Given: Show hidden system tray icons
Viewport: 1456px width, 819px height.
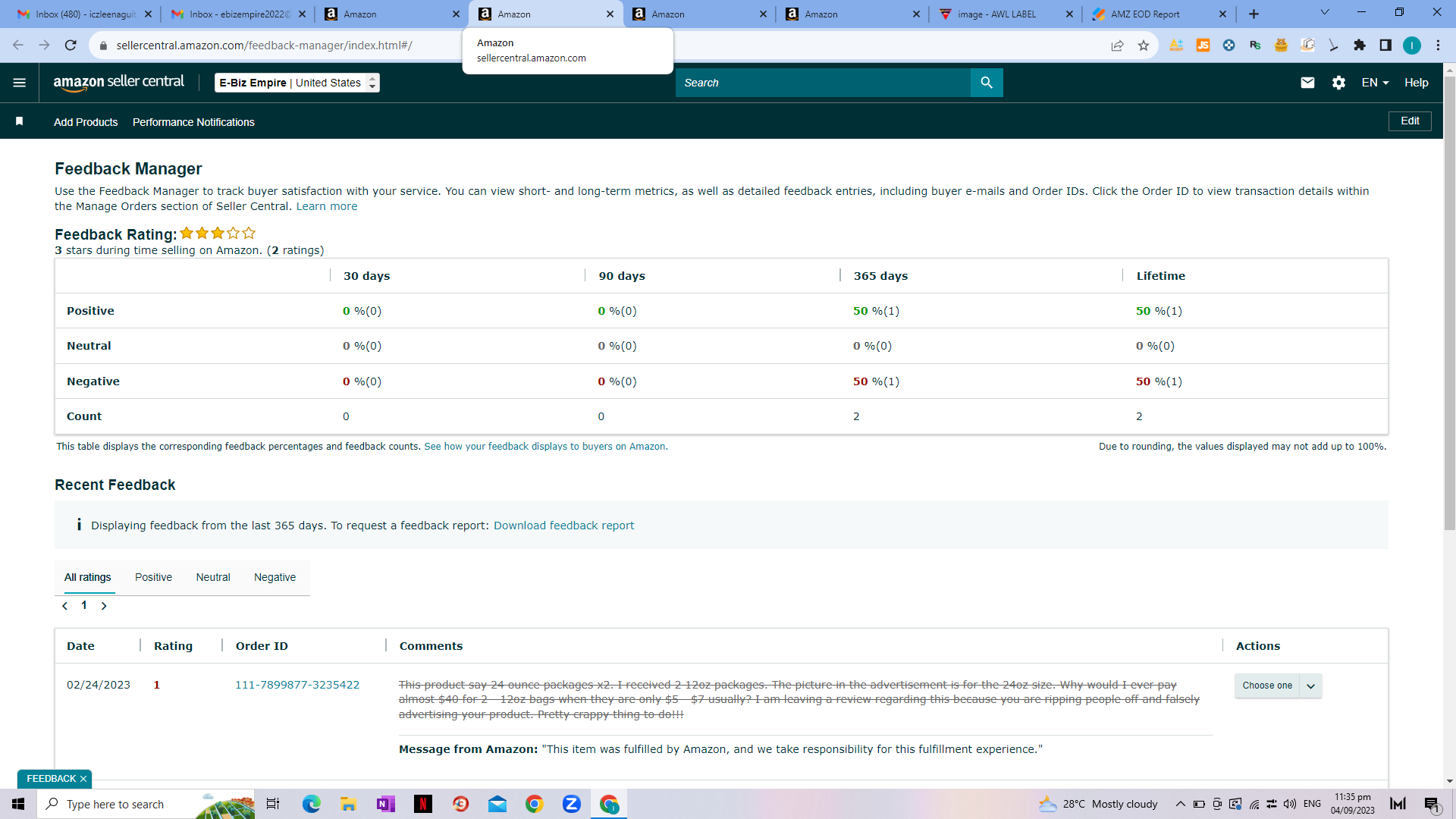Looking at the screenshot, I should tap(1180, 804).
